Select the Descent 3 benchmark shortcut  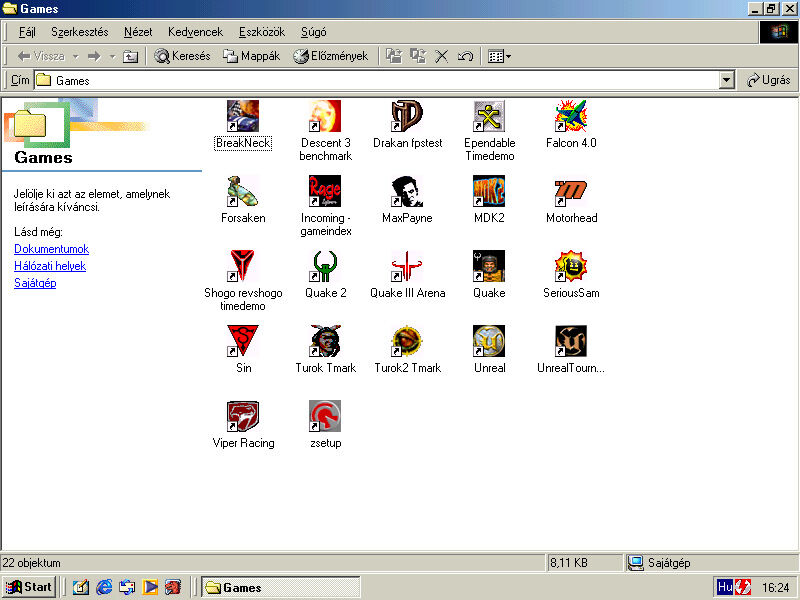[325, 116]
